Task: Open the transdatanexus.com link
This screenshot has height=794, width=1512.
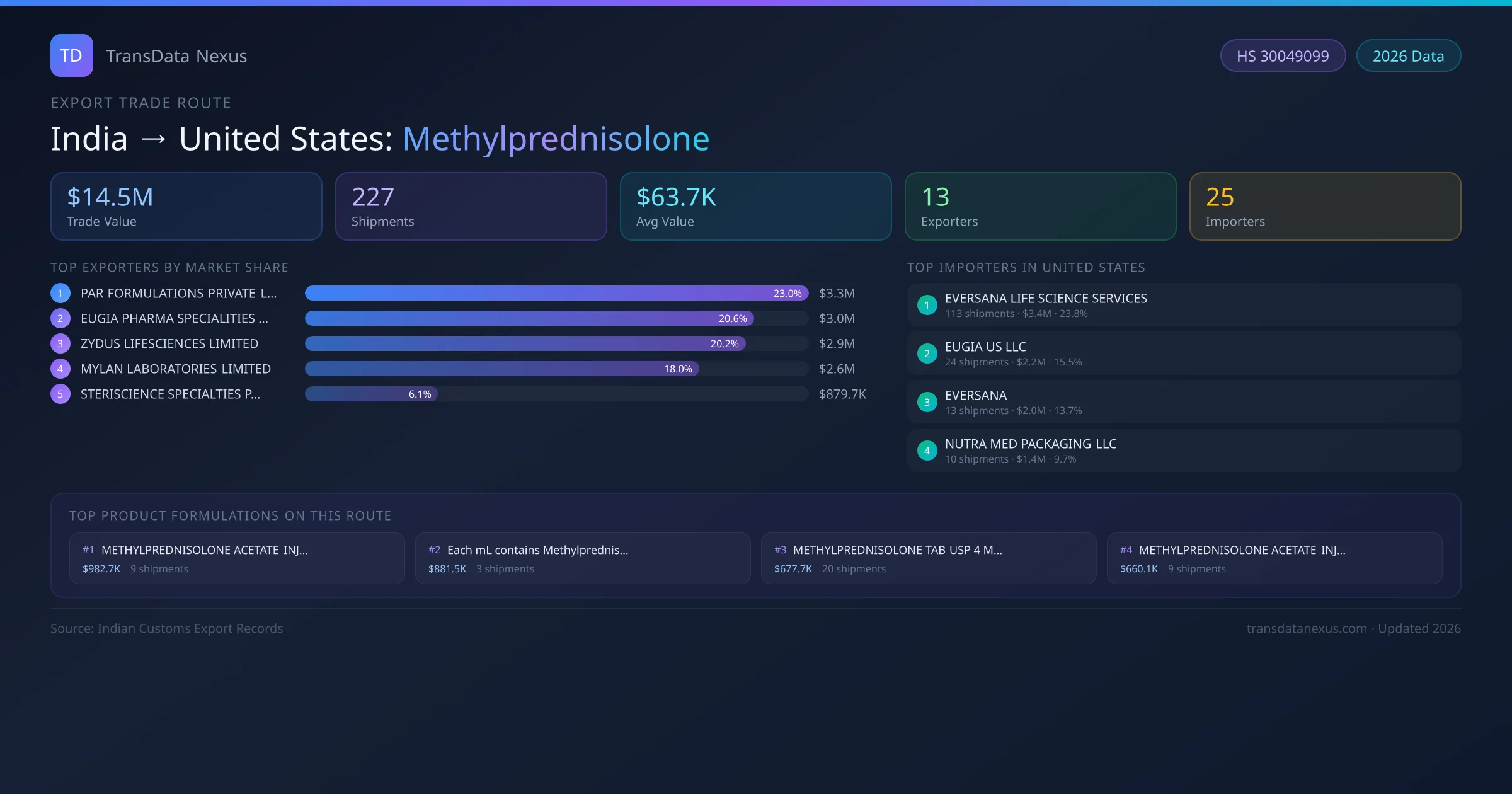Action: [x=1305, y=628]
